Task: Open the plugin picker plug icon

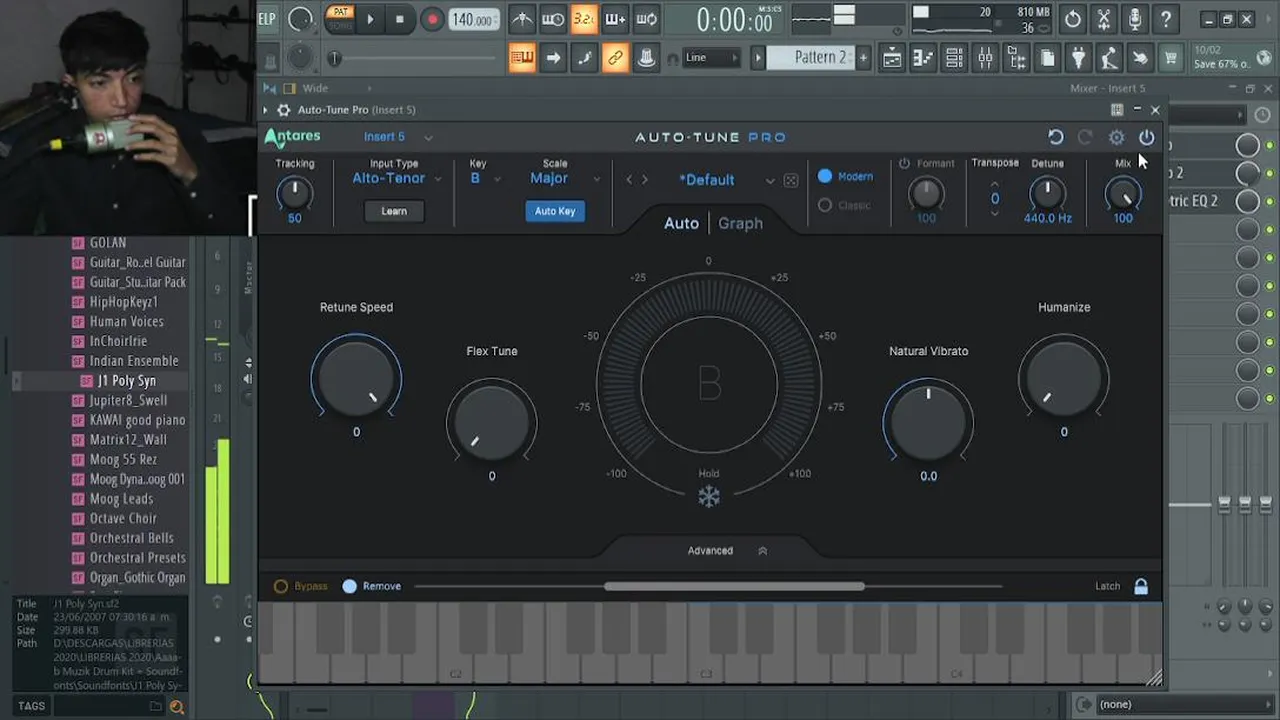Action: (1078, 58)
